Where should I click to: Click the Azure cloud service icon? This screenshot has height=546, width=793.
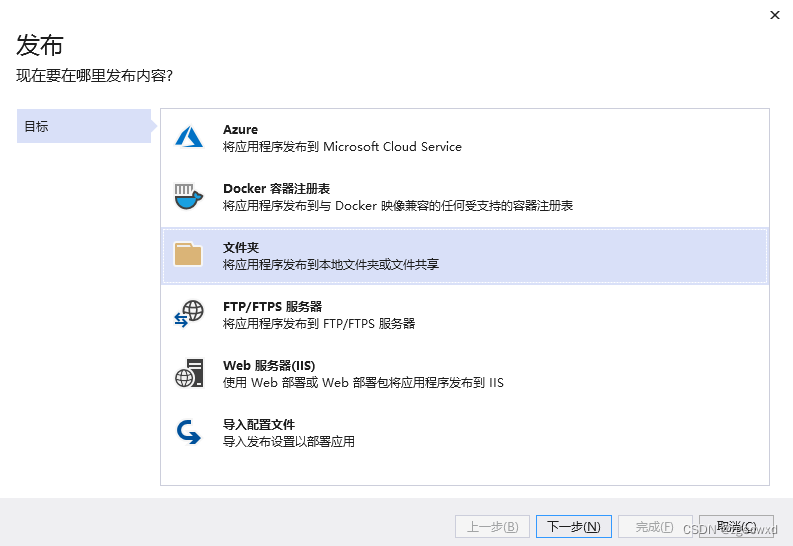tap(189, 138)
